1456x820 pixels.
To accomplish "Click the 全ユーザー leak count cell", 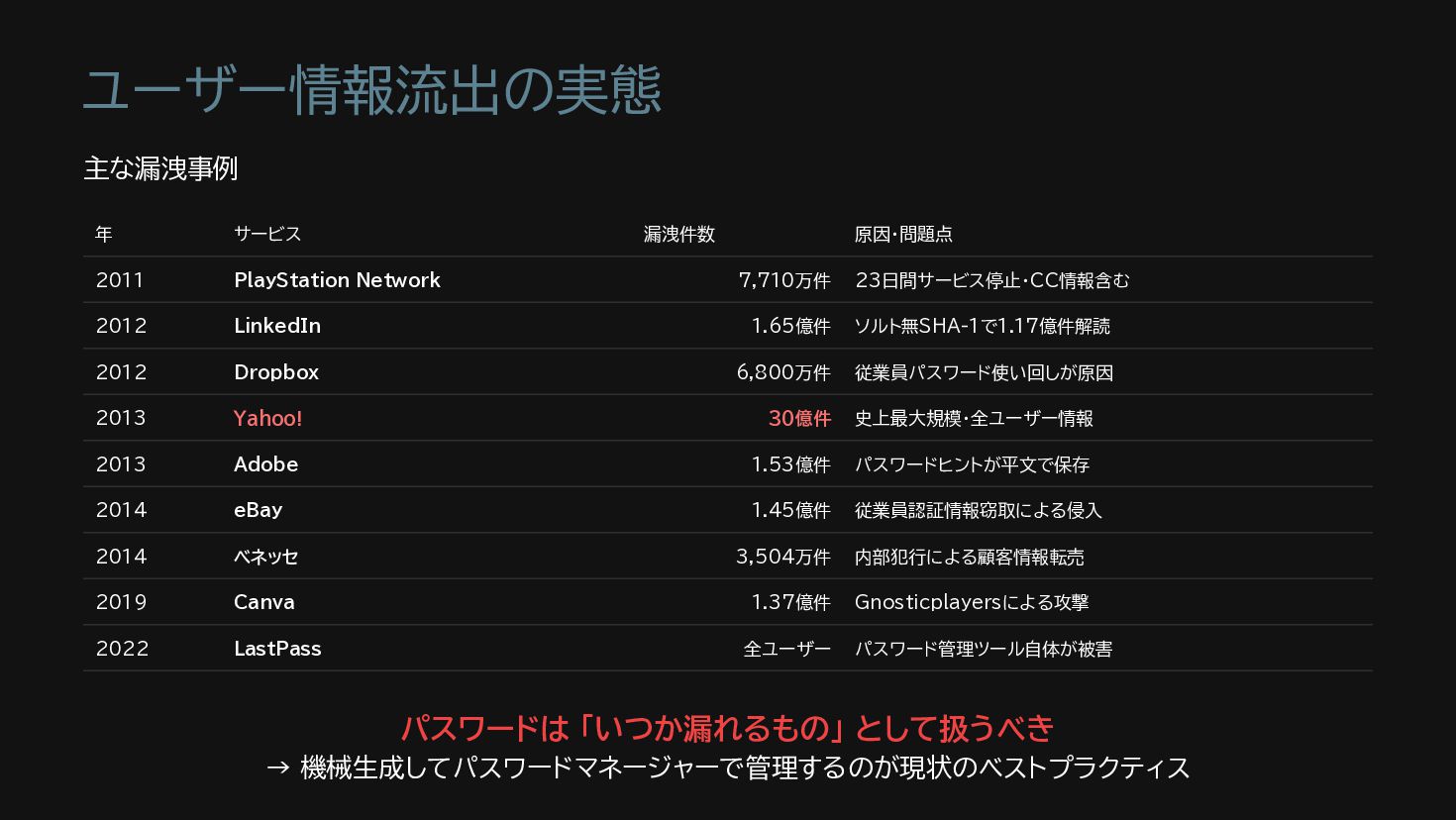I will click(787, 649).
